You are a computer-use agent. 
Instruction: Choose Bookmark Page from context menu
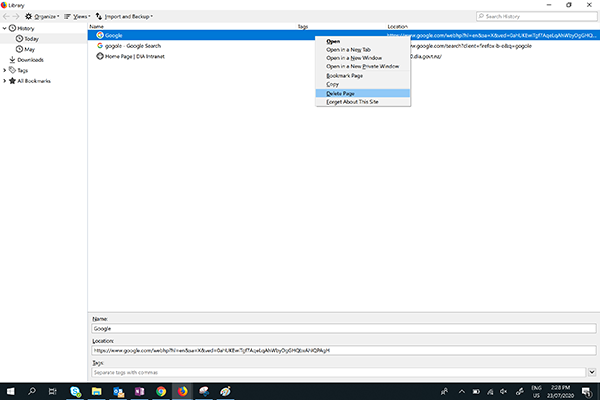pos(363,76)
